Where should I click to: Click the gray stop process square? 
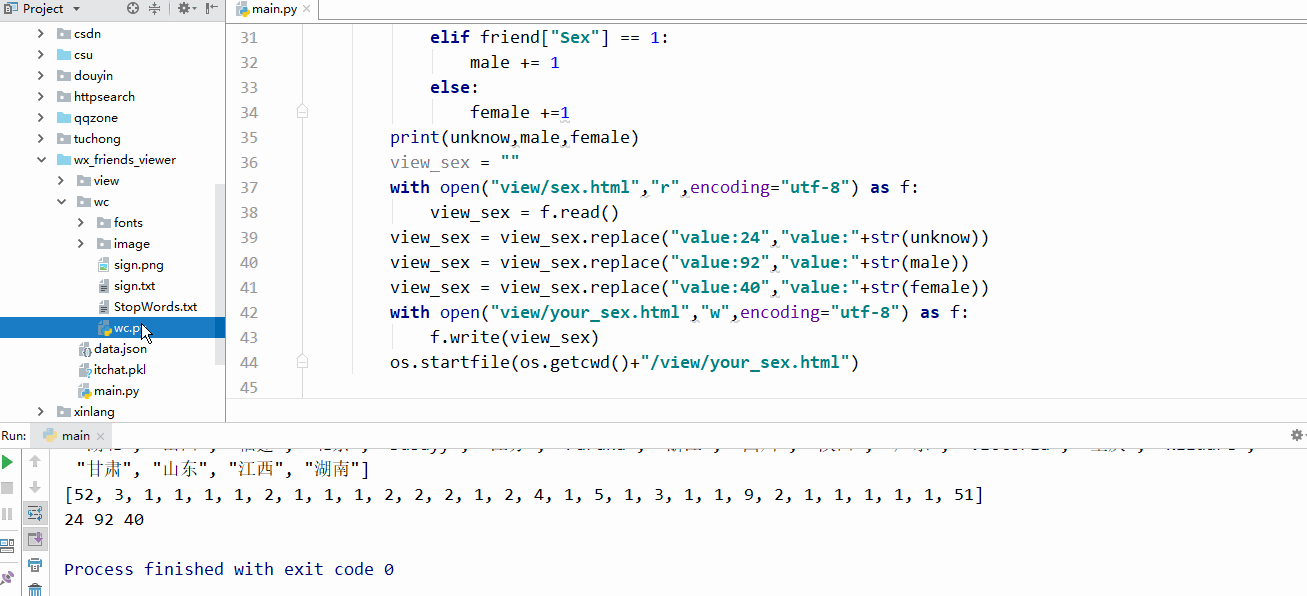8,488
